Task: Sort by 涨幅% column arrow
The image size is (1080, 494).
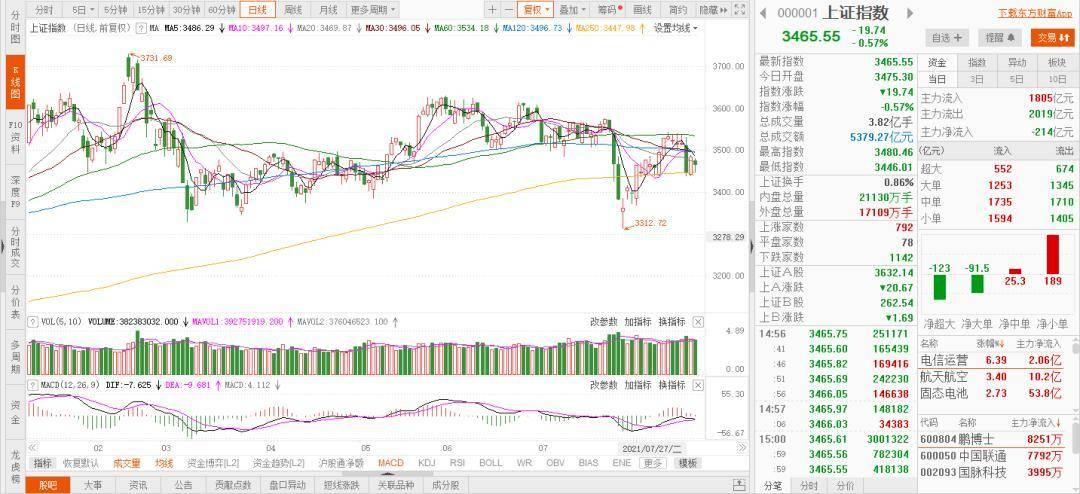Action: point(999,343)
